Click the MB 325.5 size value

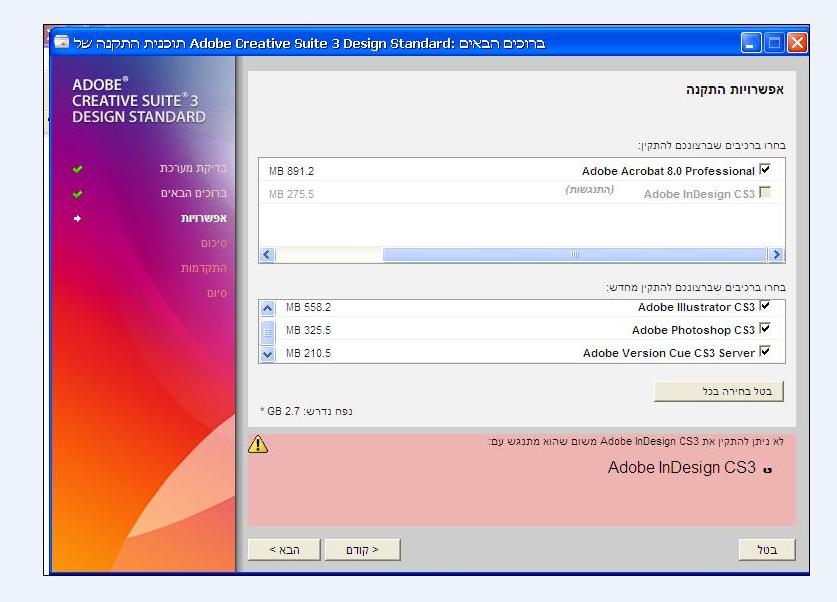click(308, 330)
